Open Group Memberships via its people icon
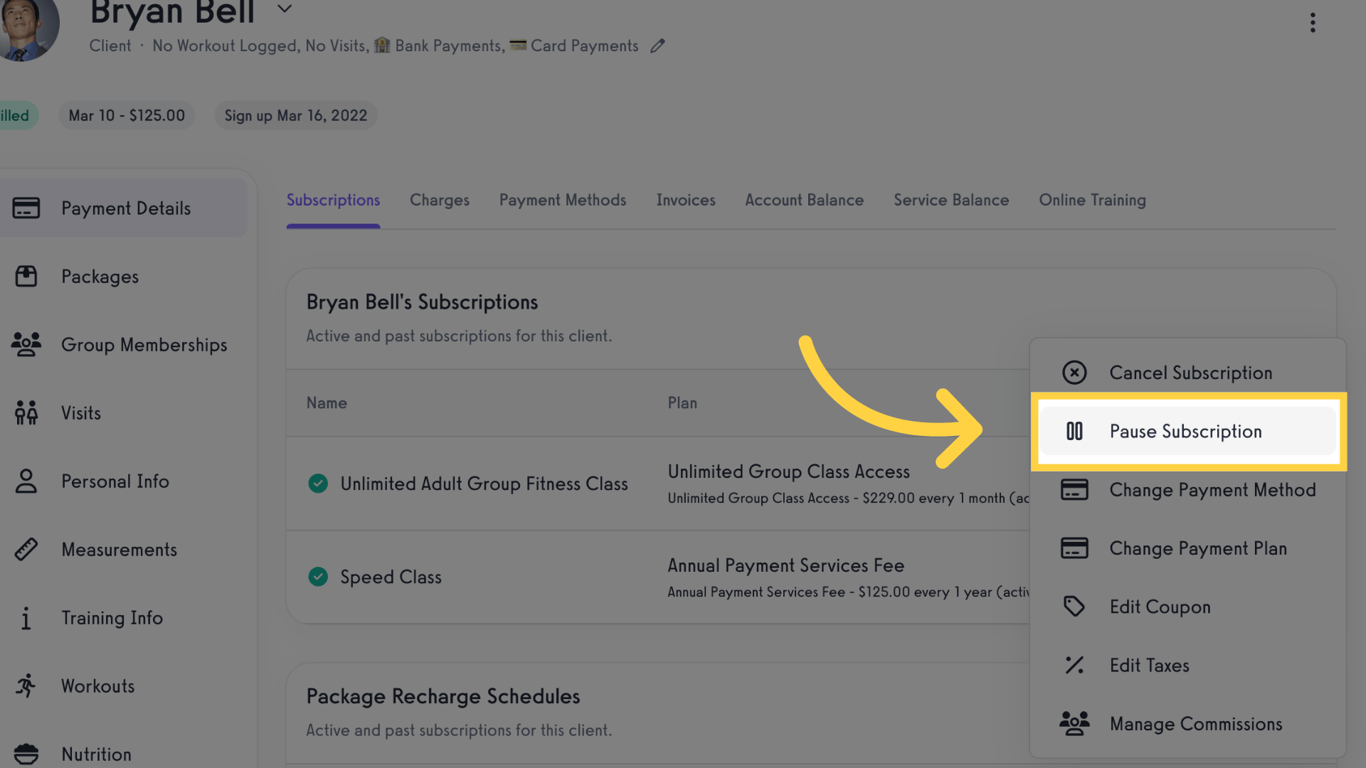 click(x=25, y=344)
